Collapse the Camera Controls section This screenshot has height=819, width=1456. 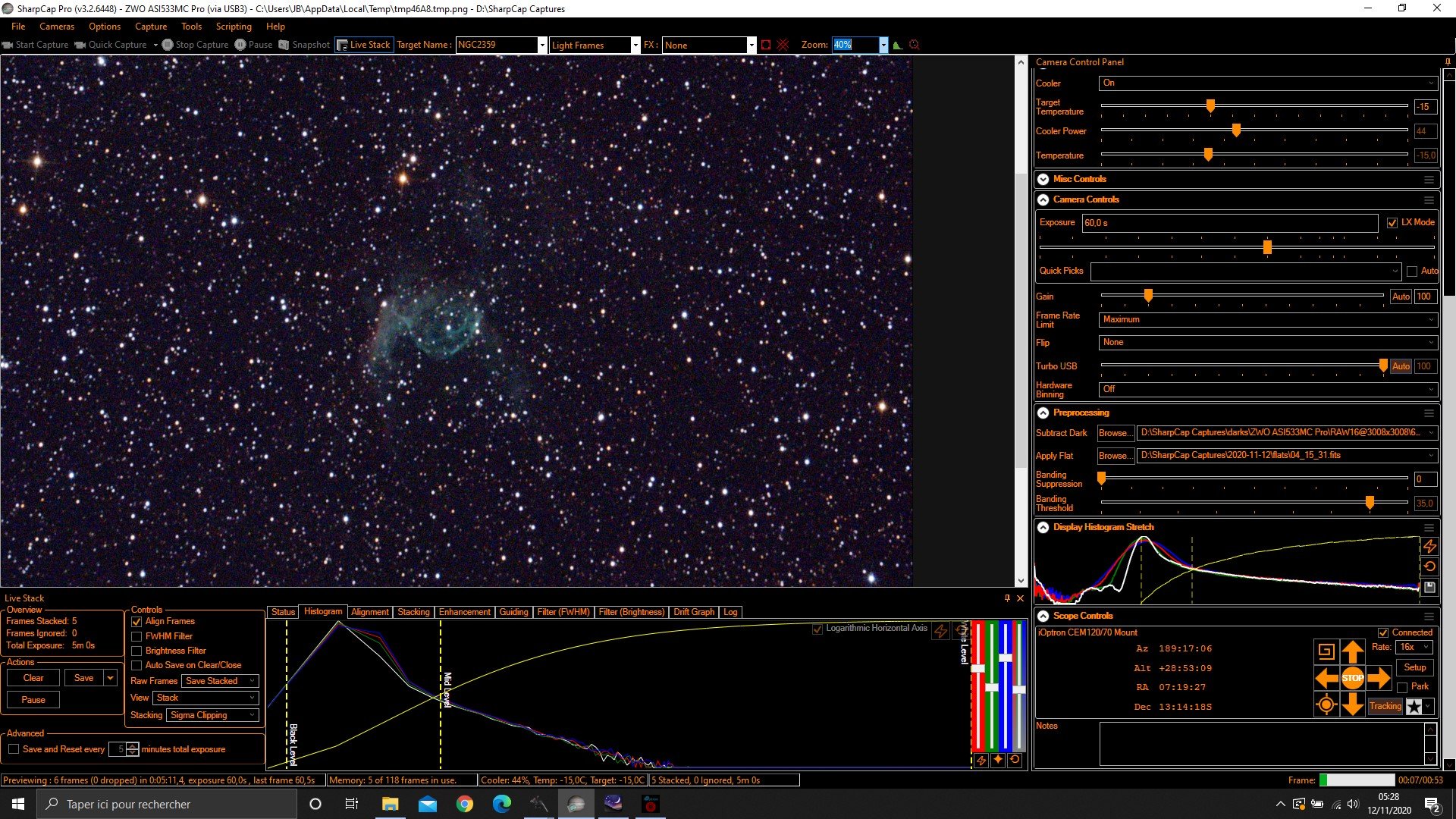pos(1043,199)
